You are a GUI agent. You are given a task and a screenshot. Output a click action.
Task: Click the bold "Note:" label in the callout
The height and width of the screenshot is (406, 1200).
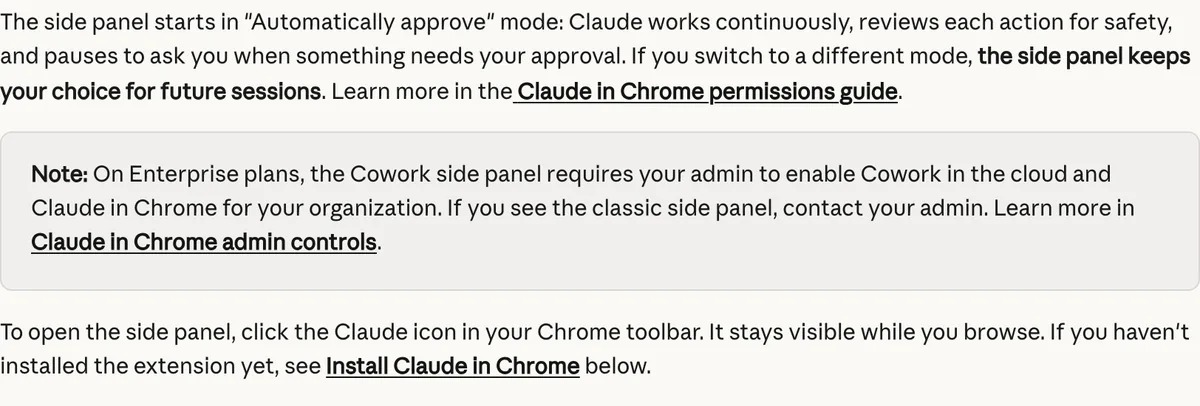[x=62, y=174]
